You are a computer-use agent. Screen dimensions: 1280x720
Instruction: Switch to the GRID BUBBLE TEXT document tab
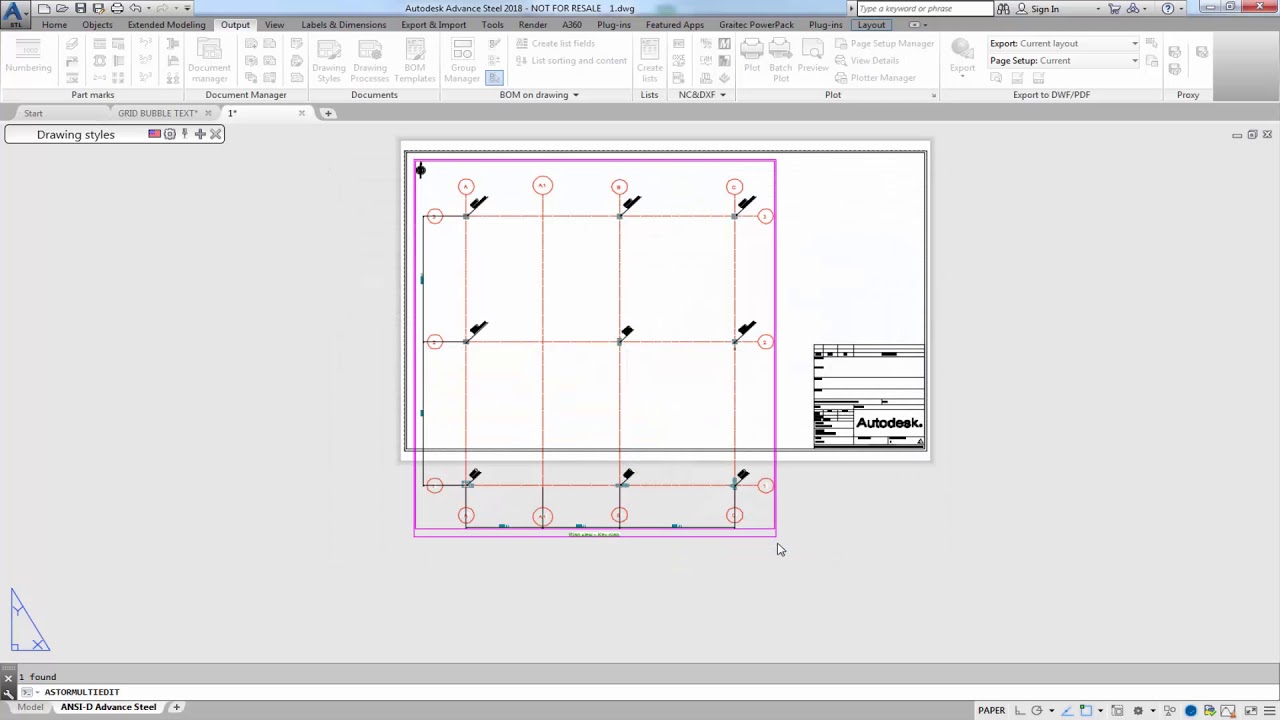coord(157,113)
